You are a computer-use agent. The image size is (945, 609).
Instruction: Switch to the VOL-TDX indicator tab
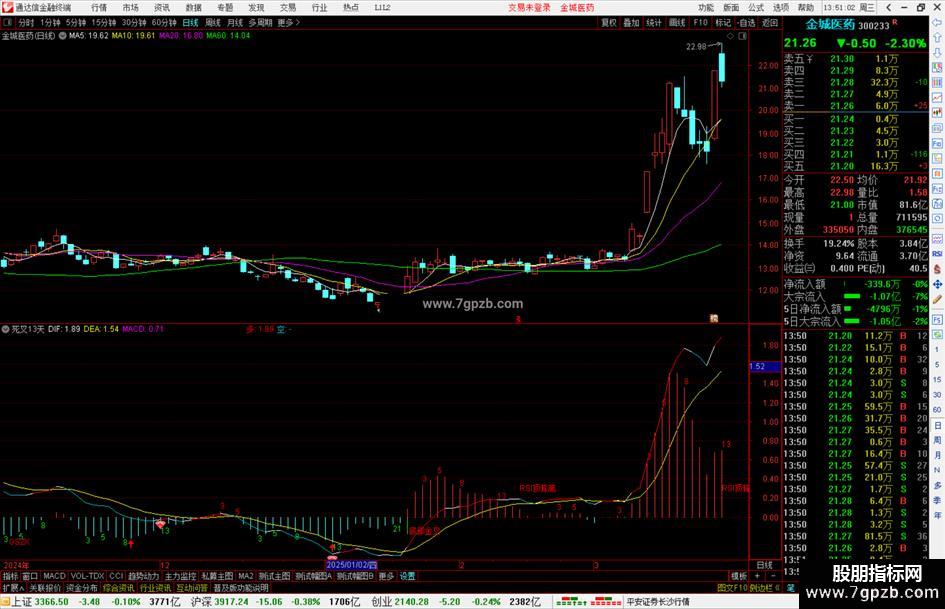coord(87,576)
